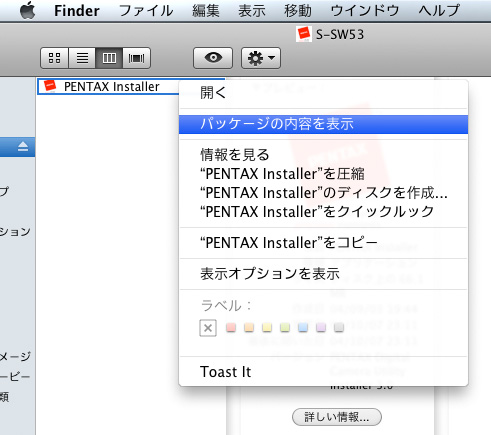Open the 表示 menu in menu bar

252,11
